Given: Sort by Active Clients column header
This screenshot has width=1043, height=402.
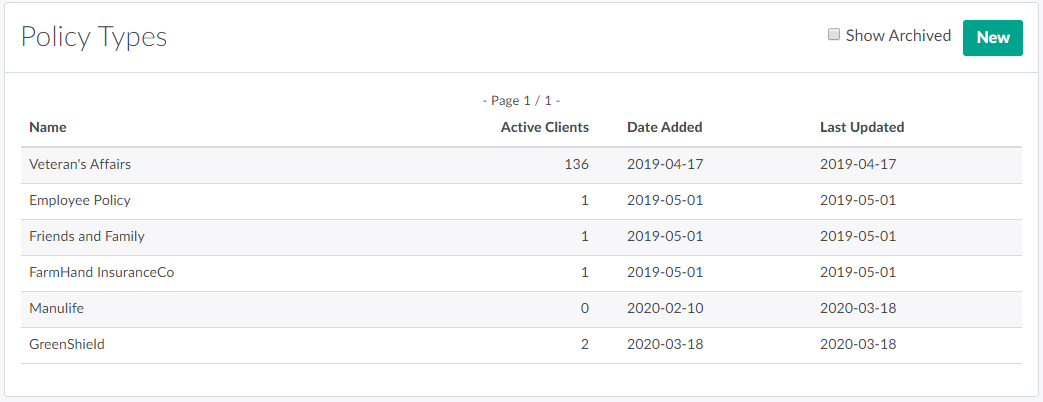Looking at the screenshot, I should tap(544, 127).
